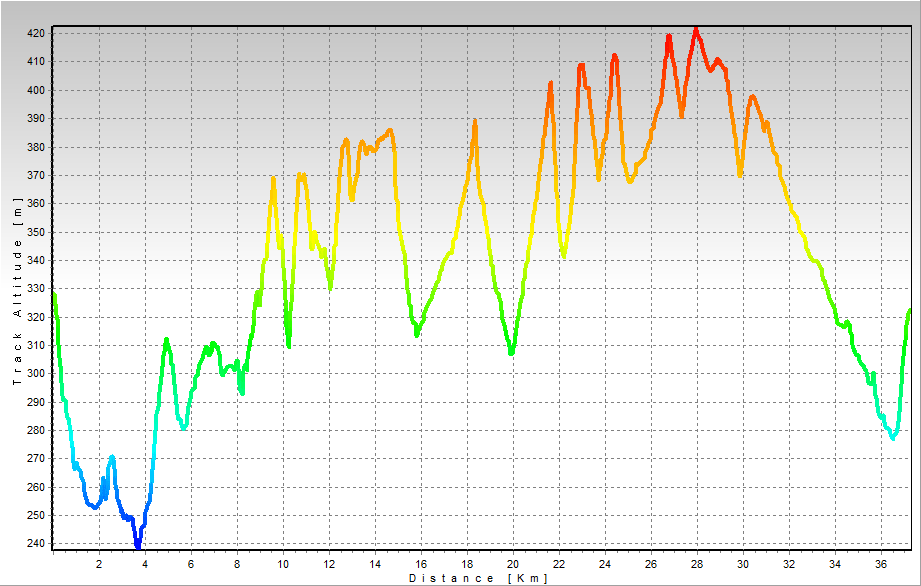Click the track's end point at right edge

pos(909,310)
